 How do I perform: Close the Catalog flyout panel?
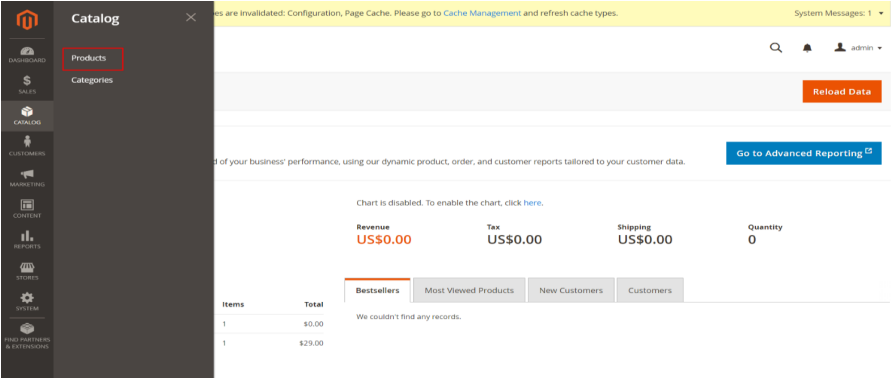tap(191, 18)
